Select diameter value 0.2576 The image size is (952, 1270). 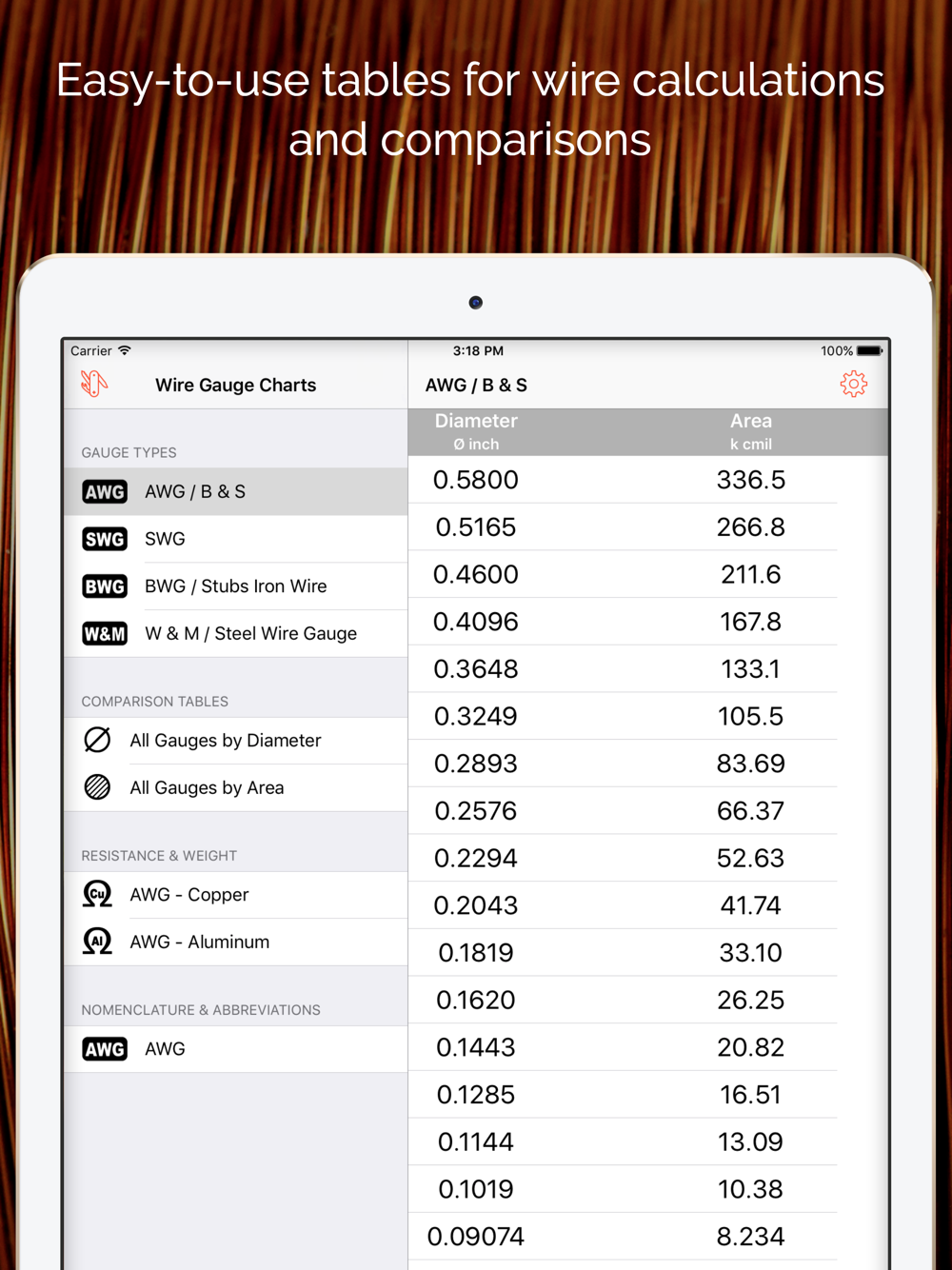[476, 811]
